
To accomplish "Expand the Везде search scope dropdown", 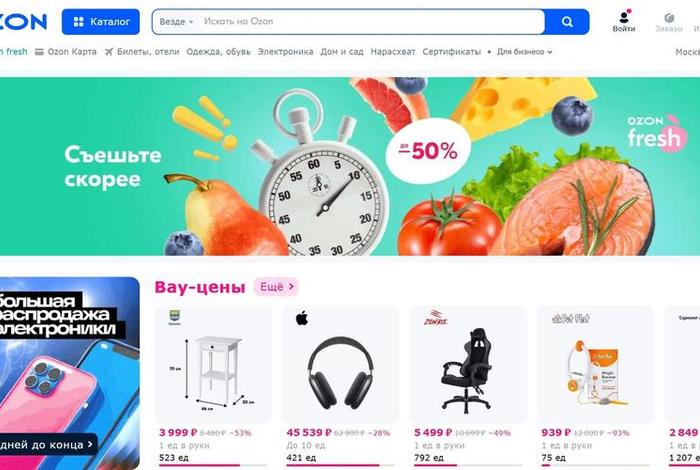I will coord(176,21).
